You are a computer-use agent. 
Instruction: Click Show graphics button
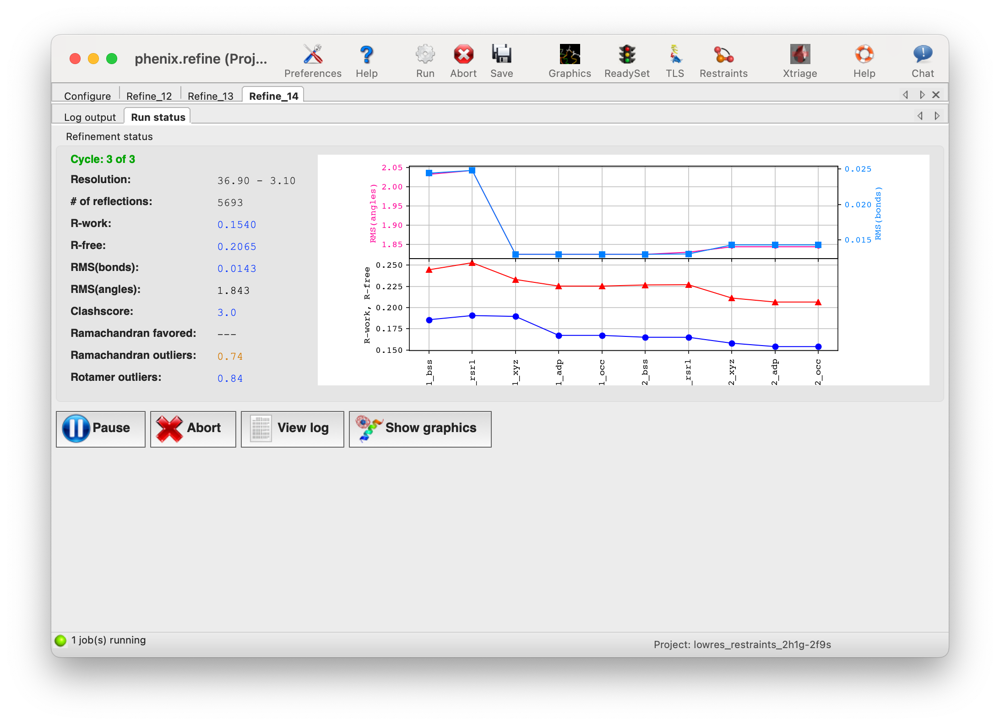click(x=420, y=428)
